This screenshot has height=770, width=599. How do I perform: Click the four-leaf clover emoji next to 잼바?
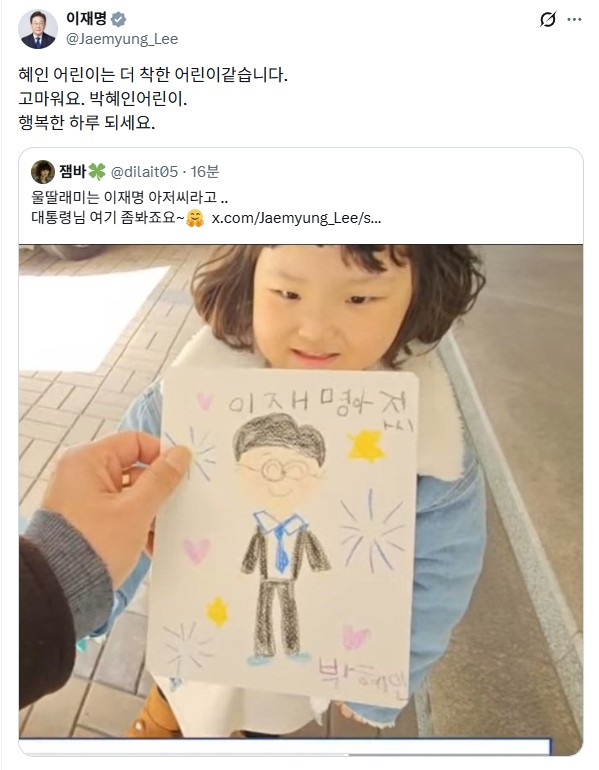[97, 171]
